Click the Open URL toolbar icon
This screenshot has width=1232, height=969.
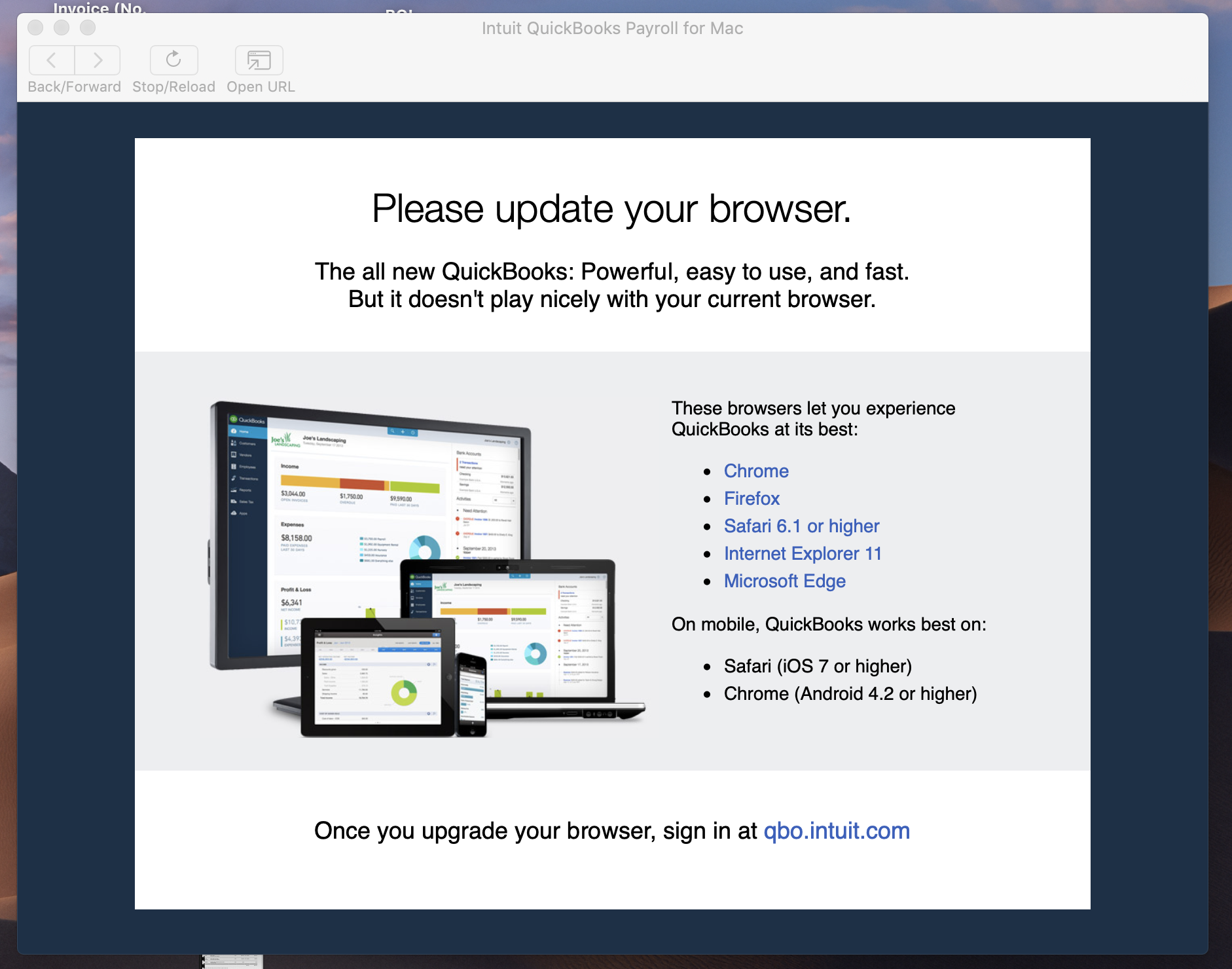click(258, 60)
